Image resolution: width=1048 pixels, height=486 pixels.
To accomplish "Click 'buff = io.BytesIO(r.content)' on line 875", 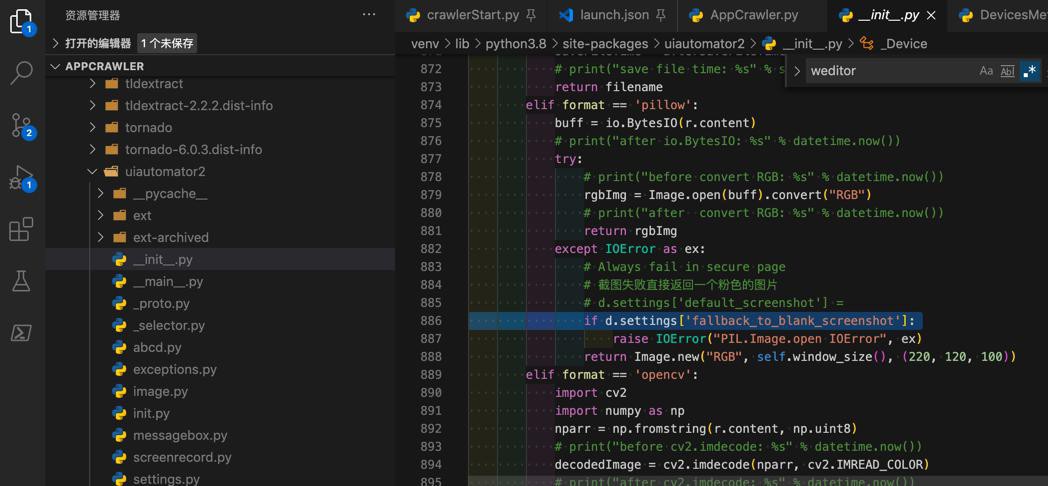I will point(655,123).
